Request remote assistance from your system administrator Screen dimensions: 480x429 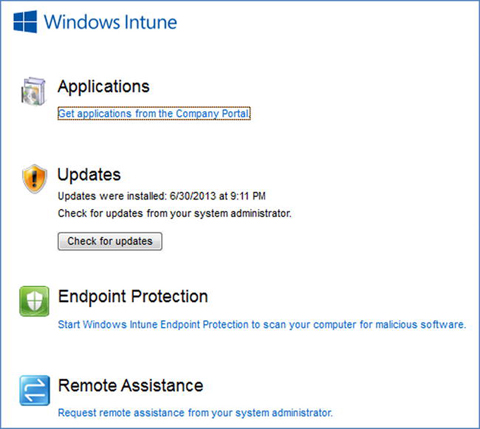click(195, 413)
